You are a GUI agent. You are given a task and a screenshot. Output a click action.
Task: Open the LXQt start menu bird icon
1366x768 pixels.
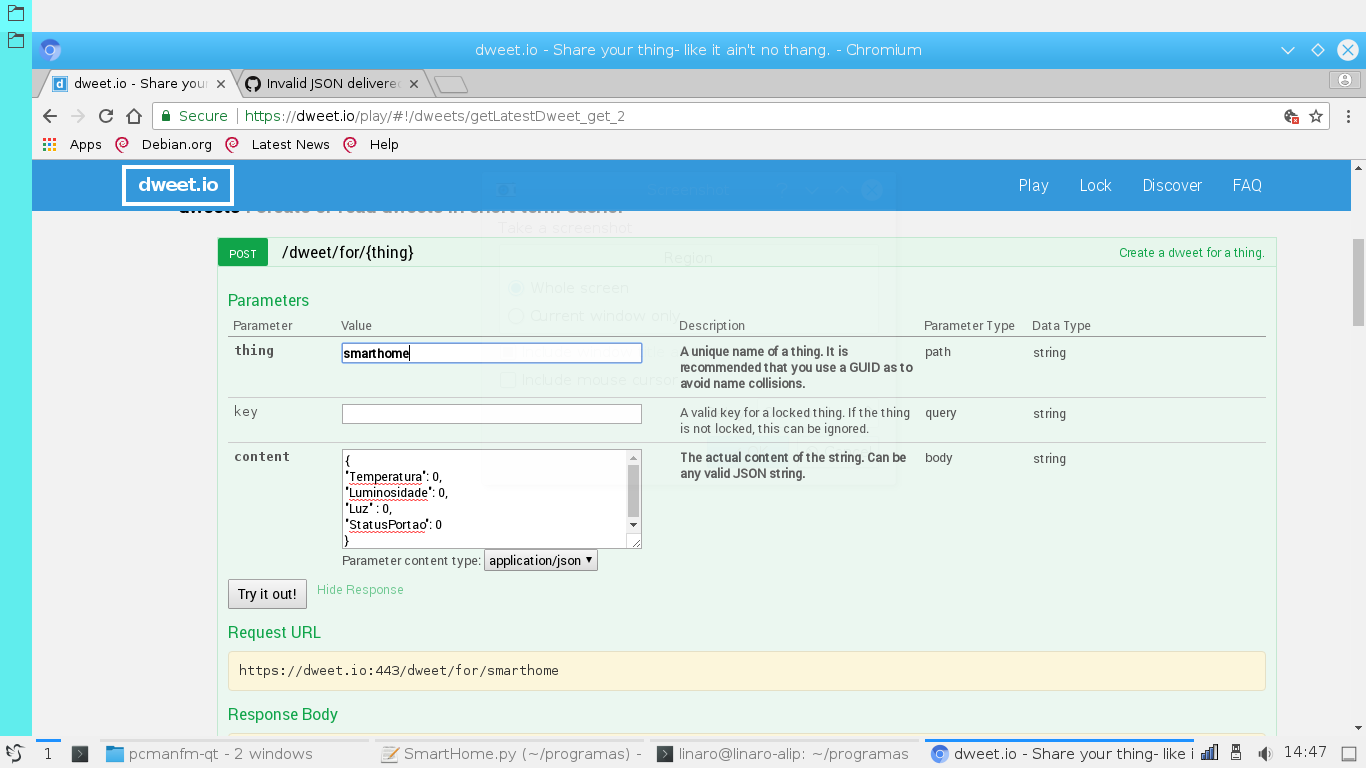click(14, 754)
